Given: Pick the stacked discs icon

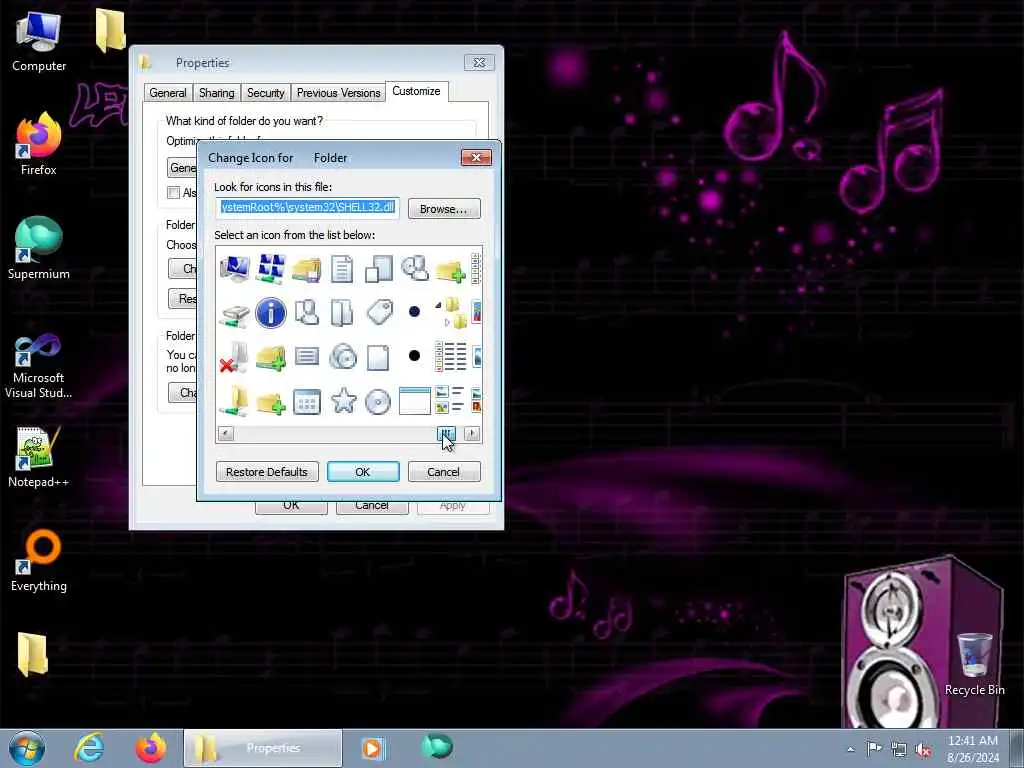Looking at the screenshot, I should [342, 357].
